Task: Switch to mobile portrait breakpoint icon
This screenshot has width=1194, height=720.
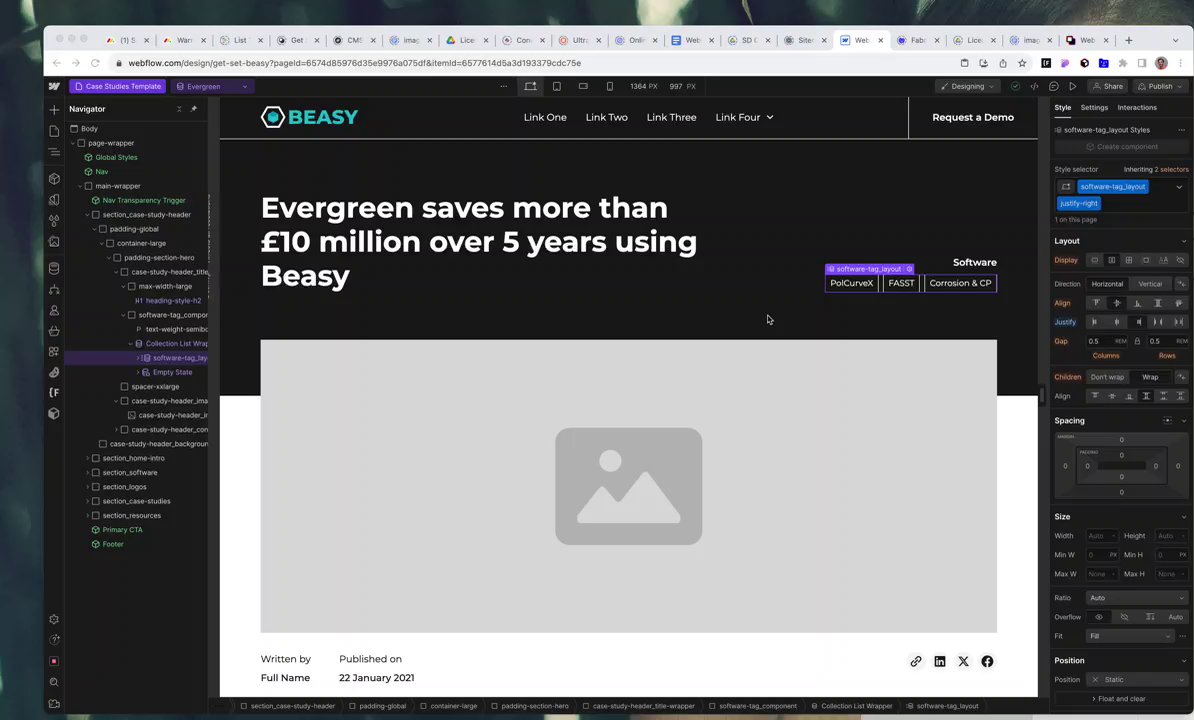Action: 609,87
